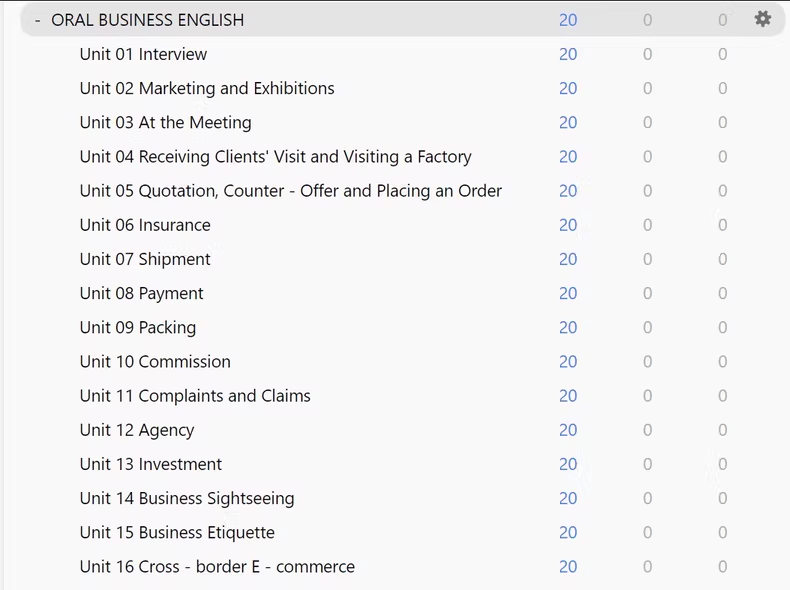Select Unit 15 Business Etiquette deck
The width and height of the screenshot is (790, 590).
pyautogui.click(x=177, y=533)
